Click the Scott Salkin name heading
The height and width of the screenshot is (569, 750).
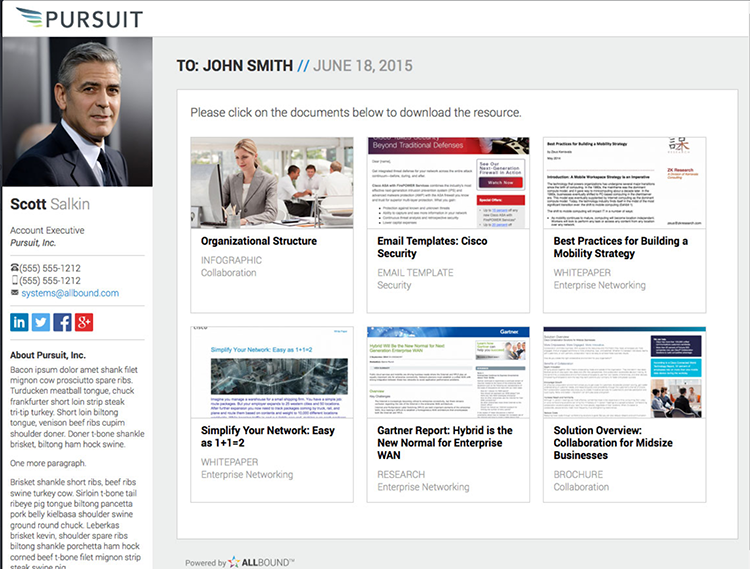pos(50,204)
